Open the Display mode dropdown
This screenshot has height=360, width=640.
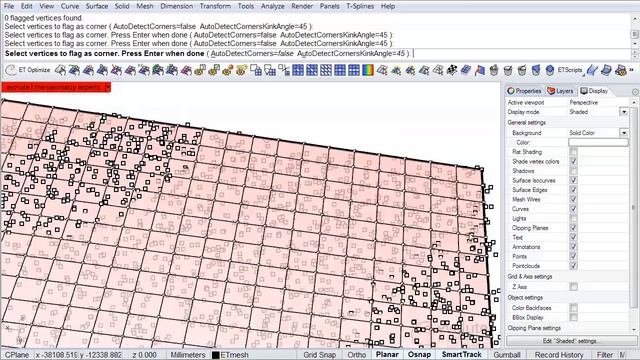point(624,112)
